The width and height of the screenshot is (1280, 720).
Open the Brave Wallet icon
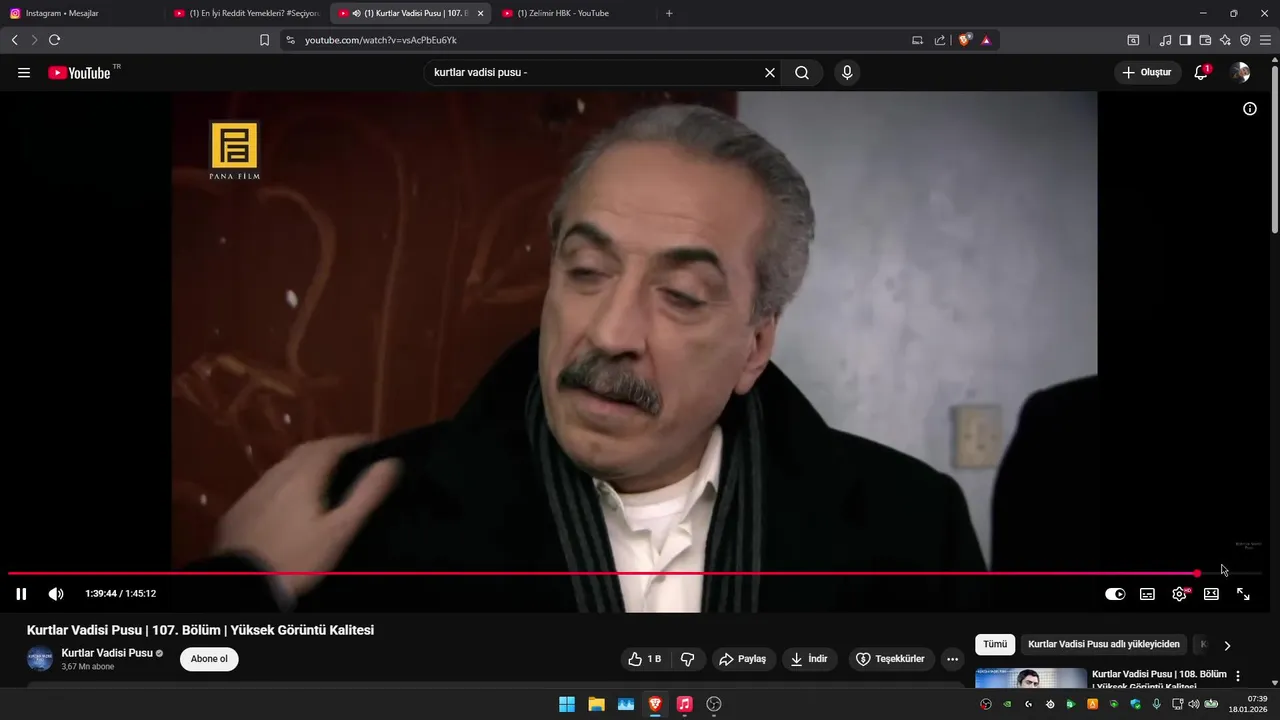pos(1205,40)
